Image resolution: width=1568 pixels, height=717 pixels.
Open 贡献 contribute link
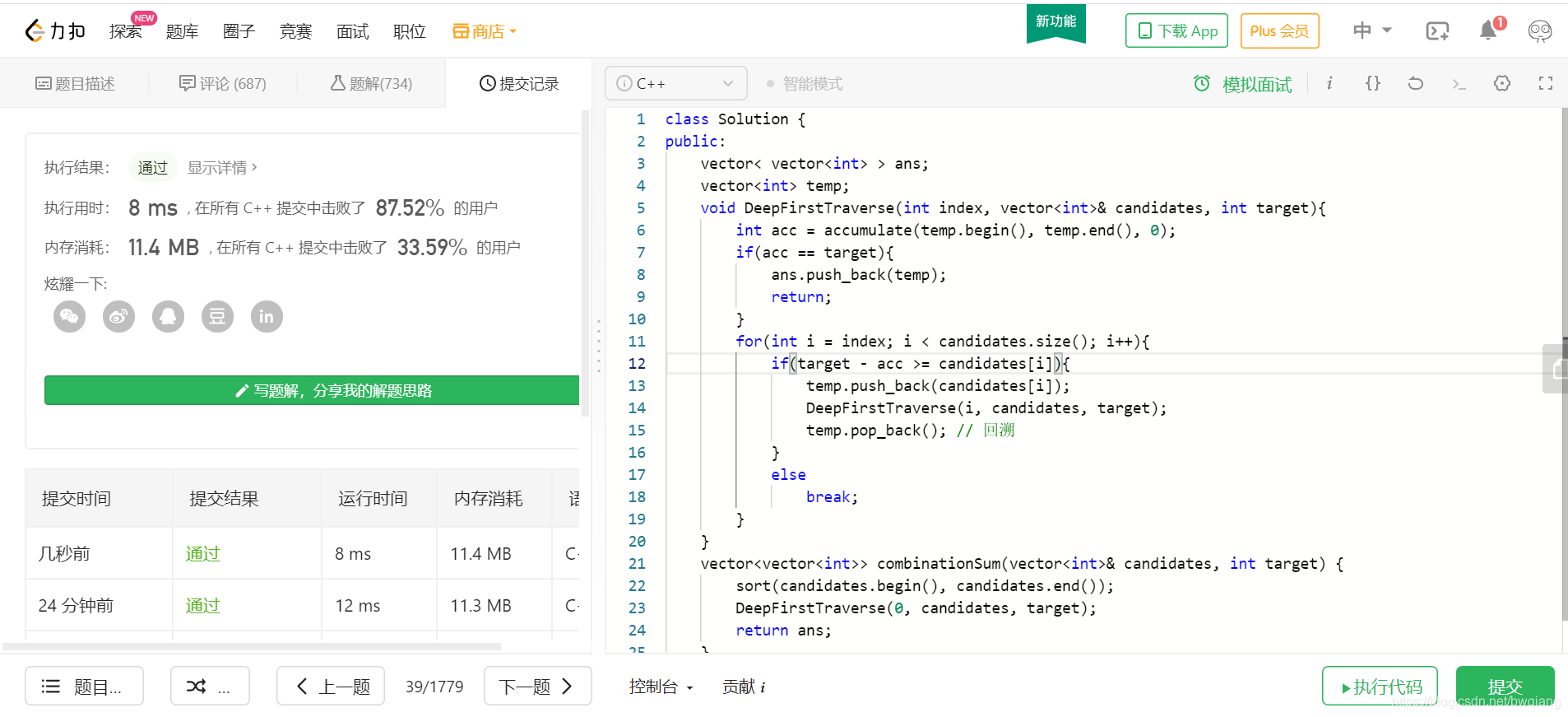pos(744,687)
